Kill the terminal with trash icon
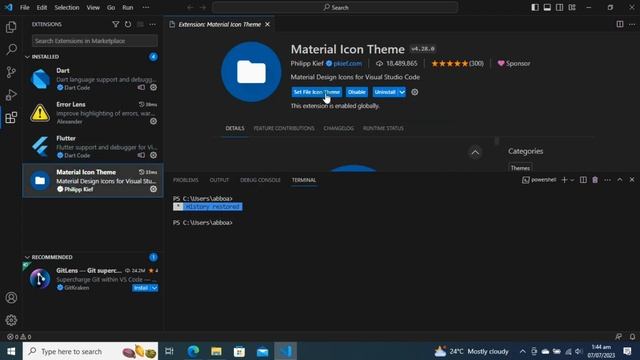This screenshot has width=640, height=360. (595, 180)
